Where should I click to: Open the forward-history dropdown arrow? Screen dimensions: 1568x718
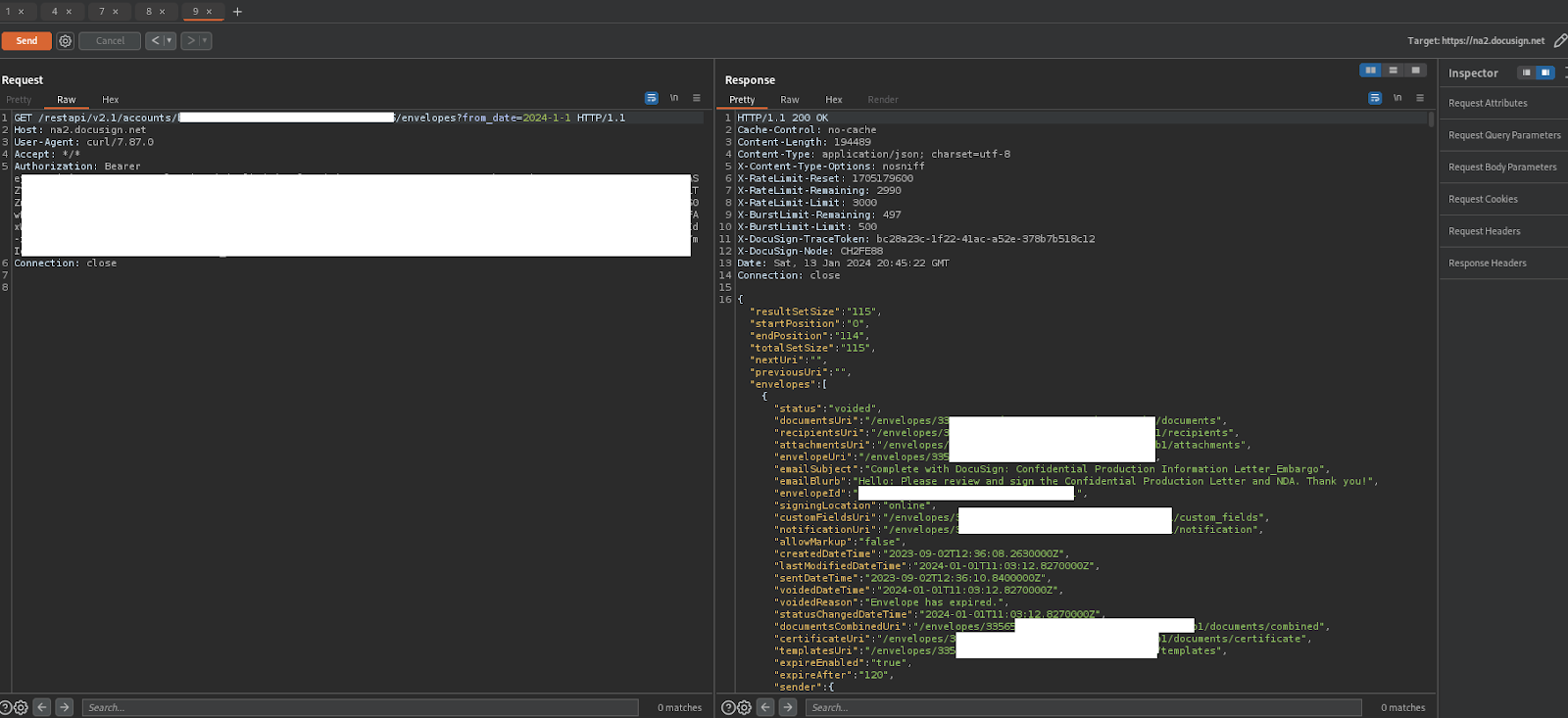tap(206, 41)
